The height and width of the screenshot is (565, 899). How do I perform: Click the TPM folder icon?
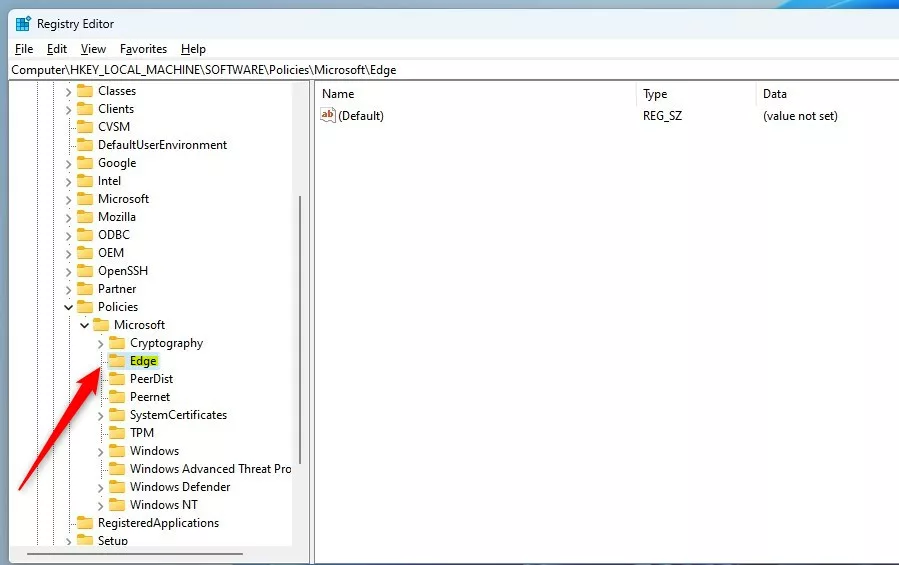117,432
